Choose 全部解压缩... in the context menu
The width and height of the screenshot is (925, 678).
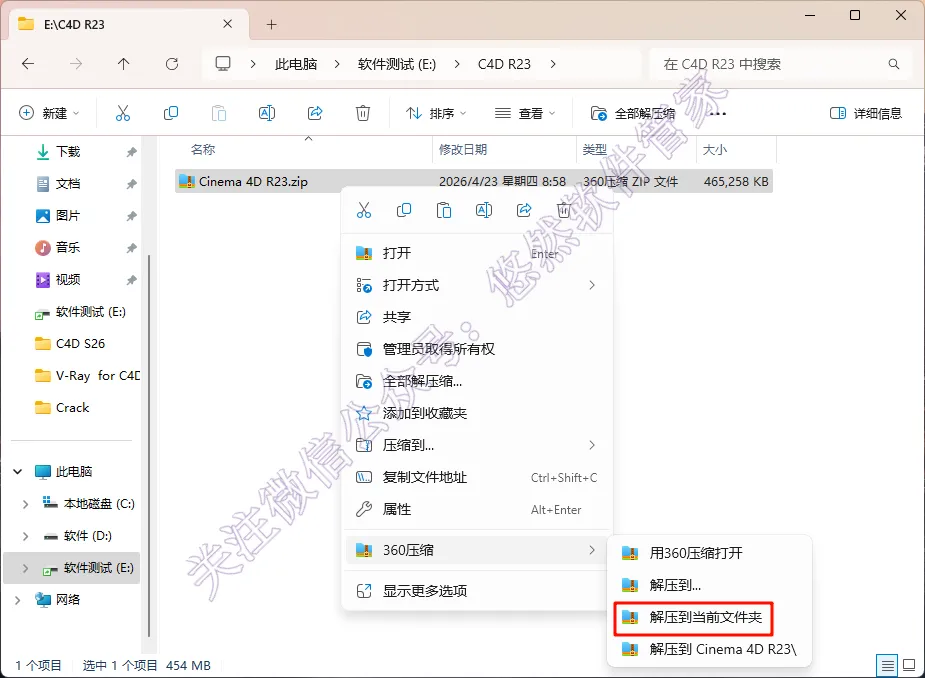[477, 381]
